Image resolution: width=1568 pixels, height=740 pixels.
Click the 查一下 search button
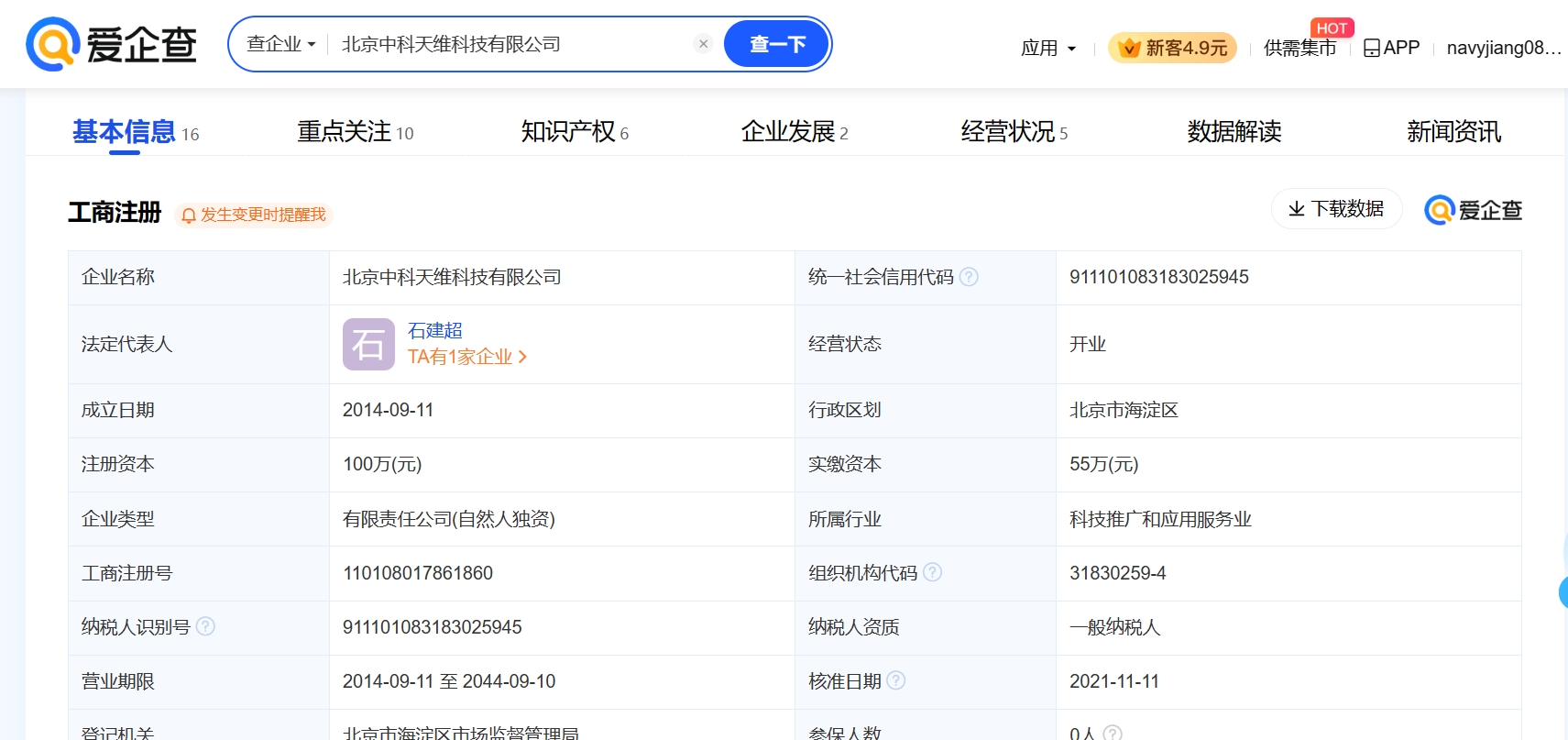[x=777, y=44]
